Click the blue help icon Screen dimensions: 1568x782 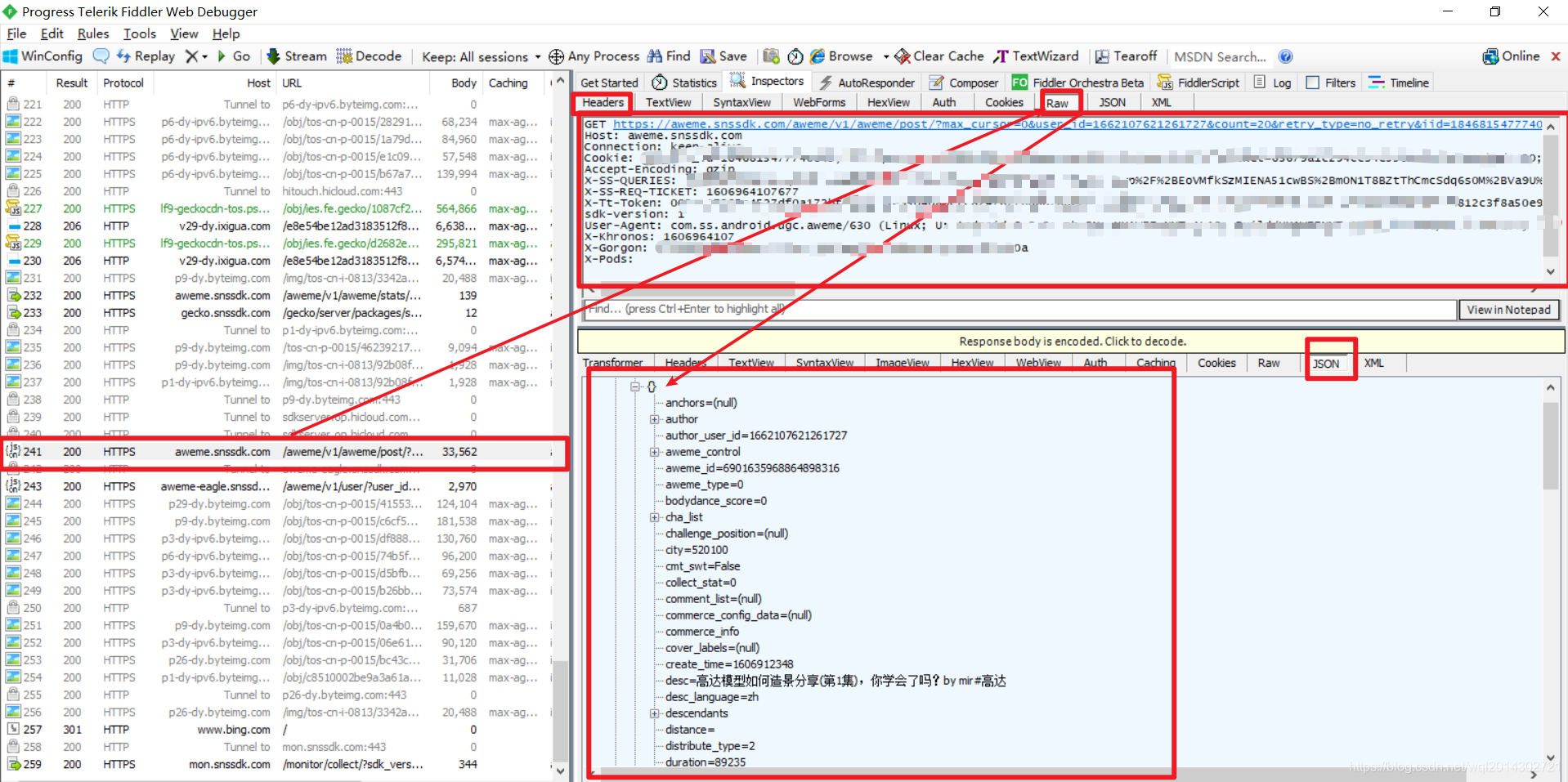click(1285, 56)
